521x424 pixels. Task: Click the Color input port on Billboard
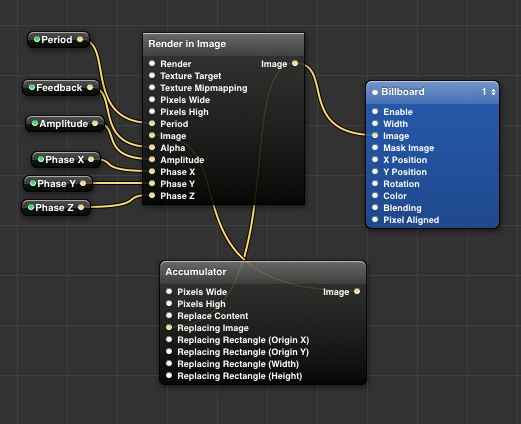(375, 195)
